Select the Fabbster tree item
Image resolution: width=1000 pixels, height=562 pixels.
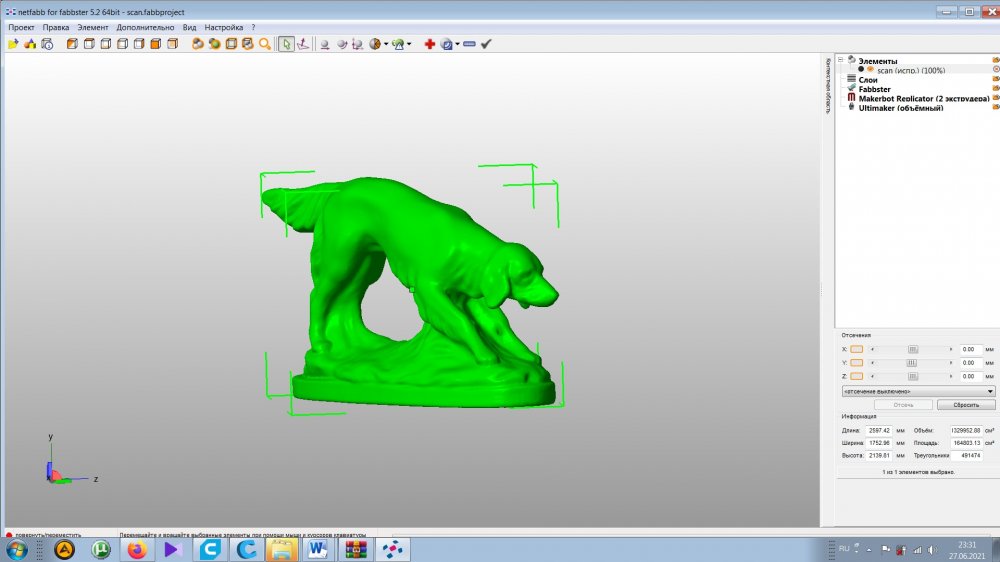pyautogui.click(x=874, y=89)
